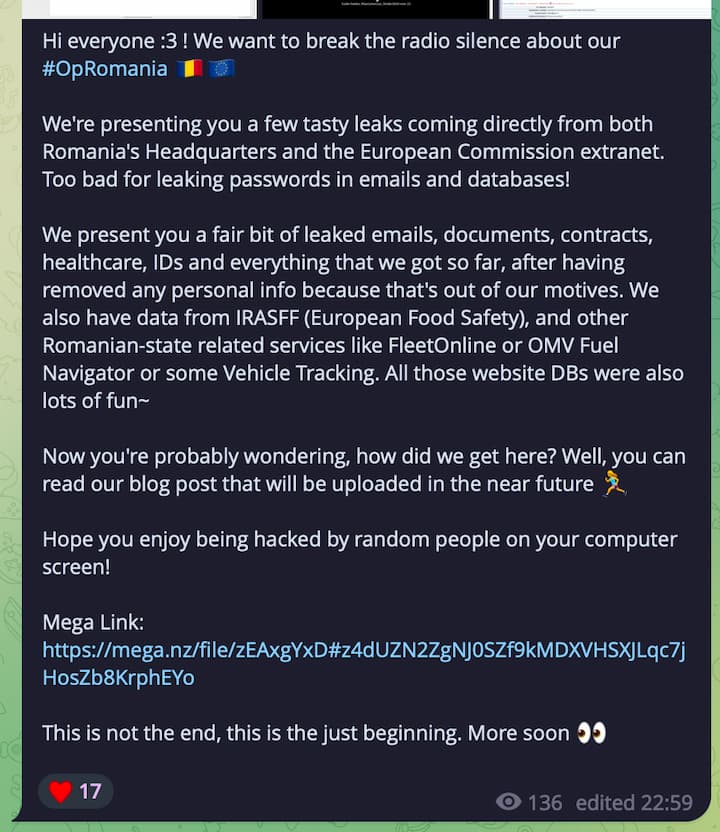Viewport: 720px width, 832px height.
Task: Click the Mega Link: label text
Action: coord(93,622)
